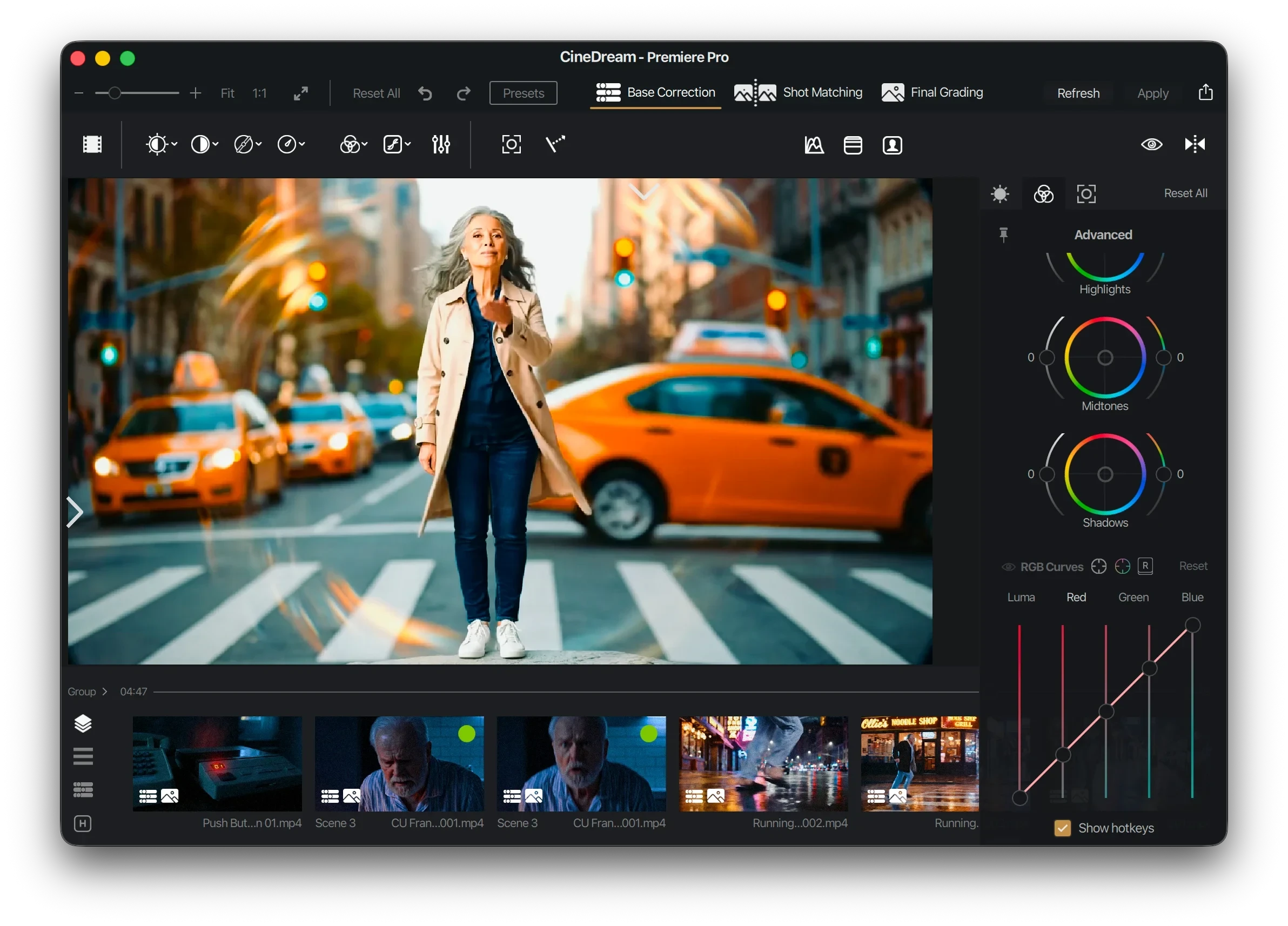Click the portrait face mask icon
1288x926 pixels.
pyautogui.click(x=891, y=145)
